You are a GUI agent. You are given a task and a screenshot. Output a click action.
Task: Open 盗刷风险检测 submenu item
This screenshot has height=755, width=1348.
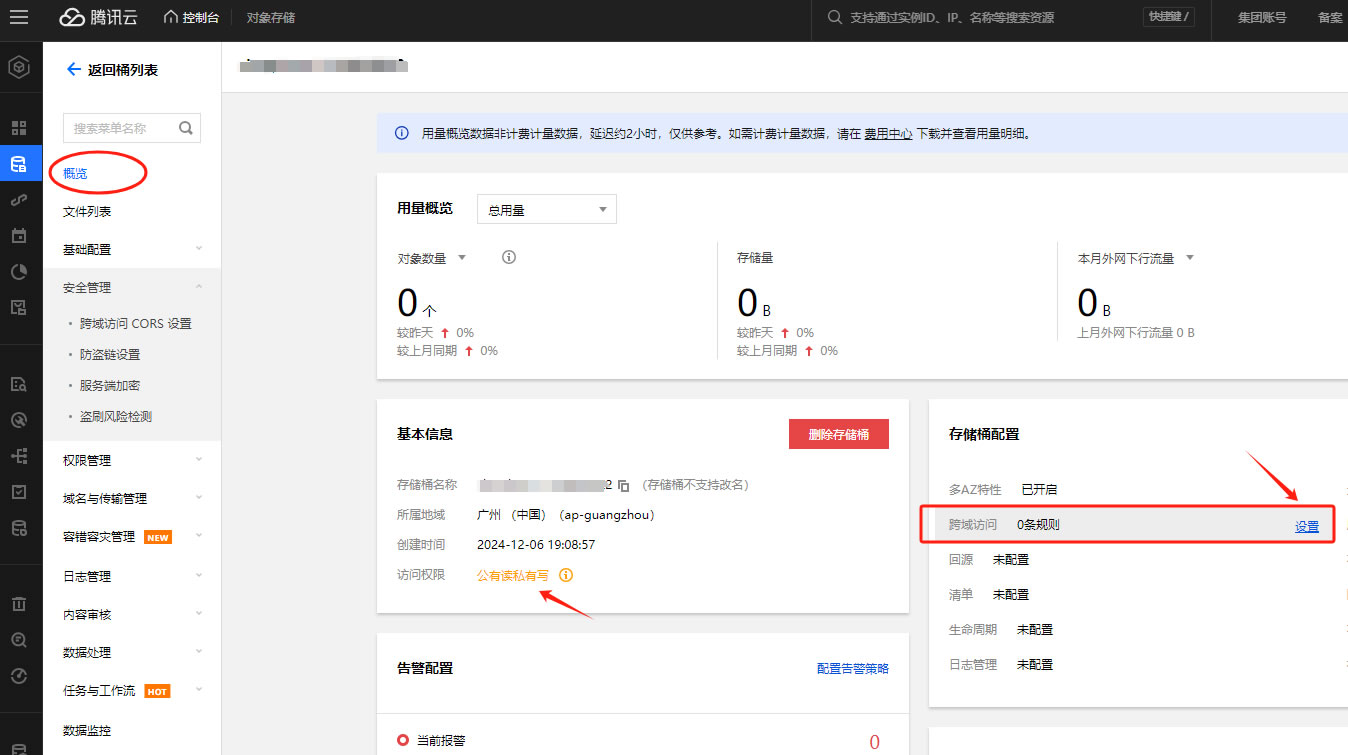tap(116, 416)
